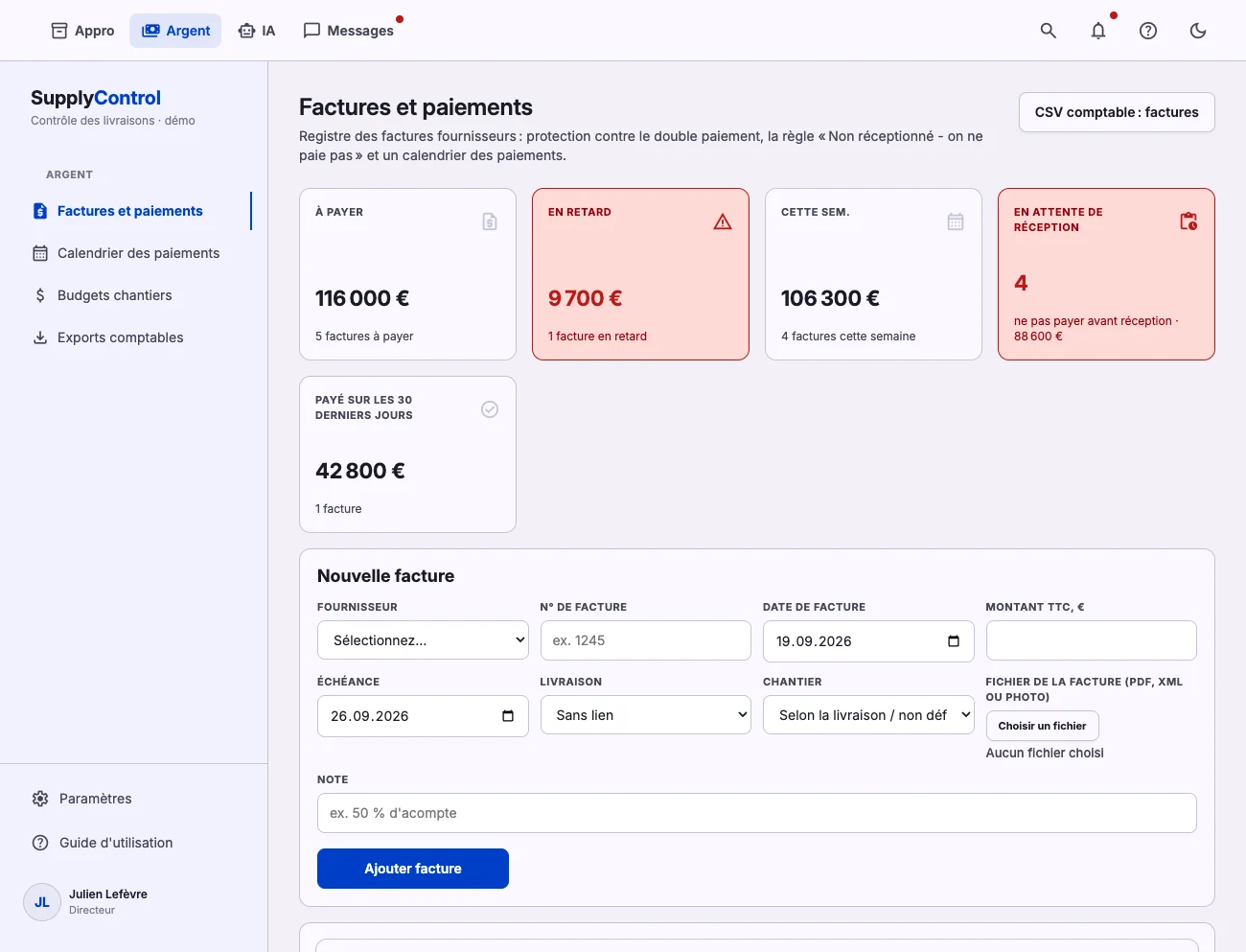Open the notifications bell
Screen dimensions: 1246x952
[x=1098, y=31]
